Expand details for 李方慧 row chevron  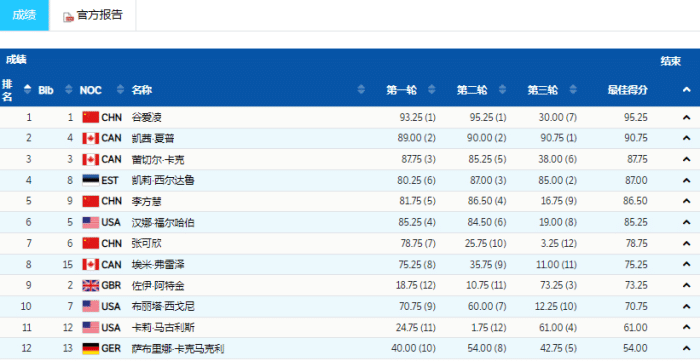pos(687,201)
